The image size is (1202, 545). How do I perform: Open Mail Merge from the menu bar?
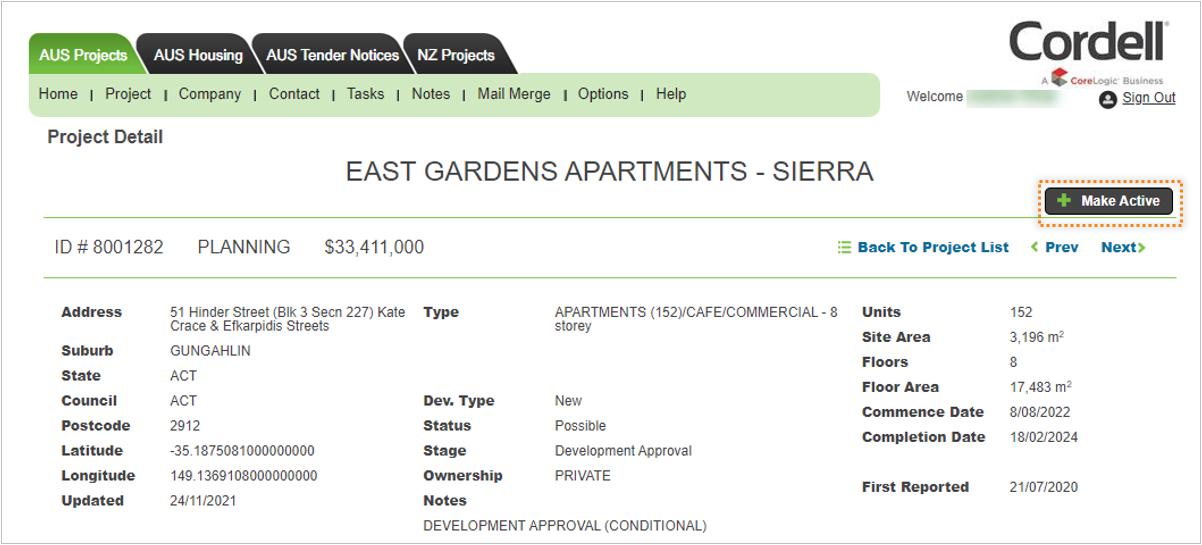click(x=514, y=94)
